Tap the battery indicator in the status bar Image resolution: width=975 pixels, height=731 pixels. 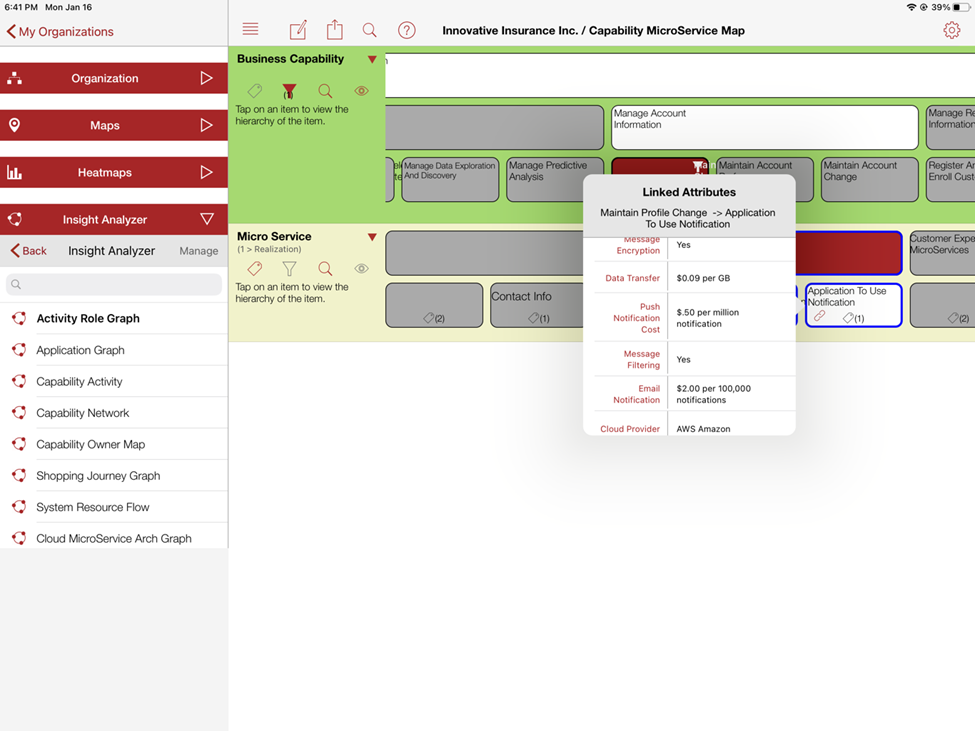(x=961, y=7)
